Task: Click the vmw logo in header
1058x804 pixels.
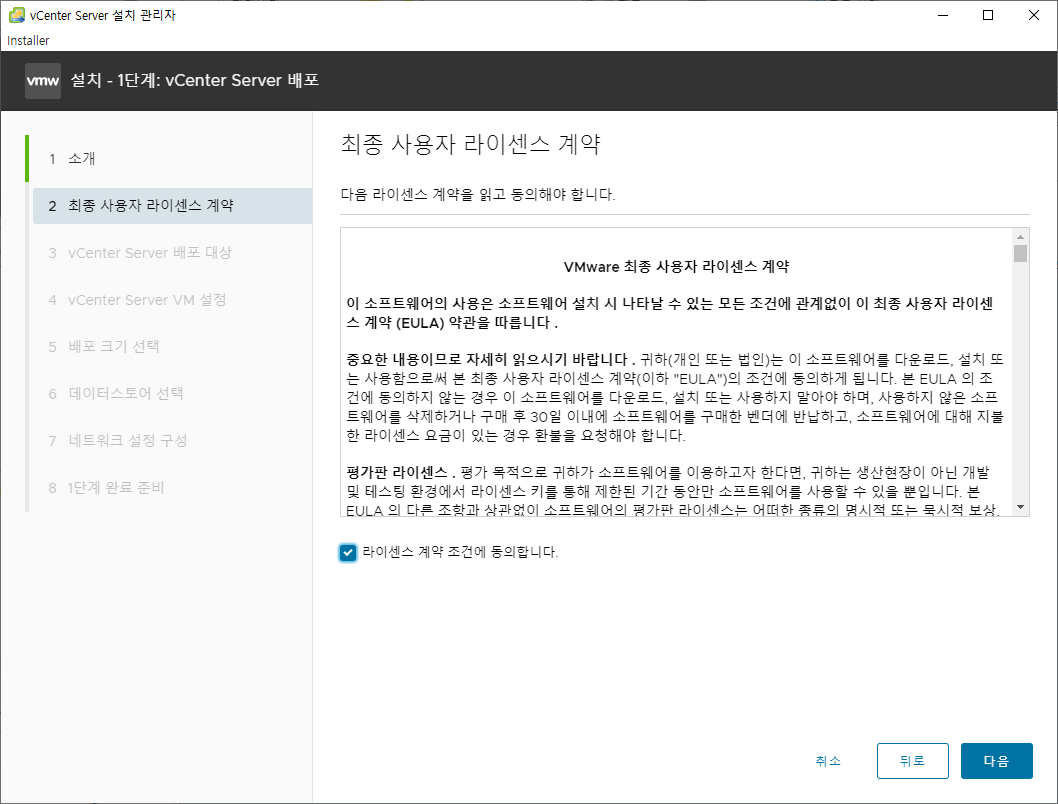Action: [43, 81]
